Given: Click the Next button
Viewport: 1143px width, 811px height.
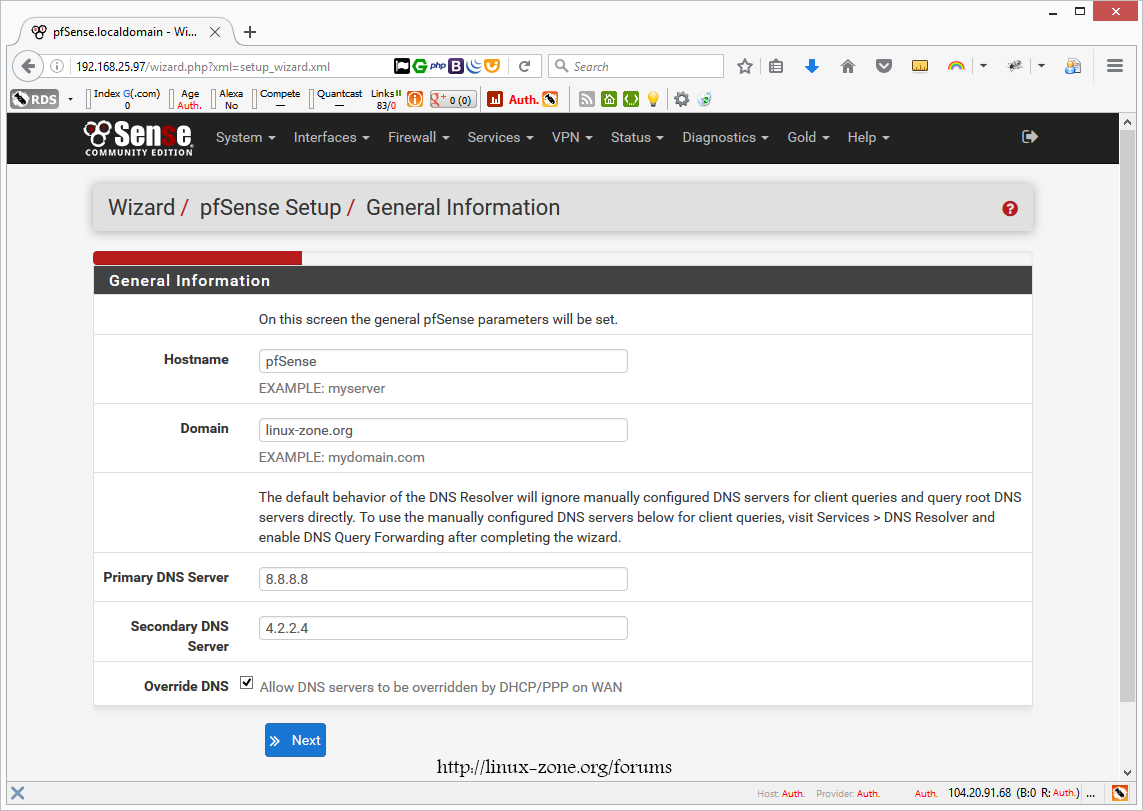Looking at the screenshot, I should (x=295, y=740).
